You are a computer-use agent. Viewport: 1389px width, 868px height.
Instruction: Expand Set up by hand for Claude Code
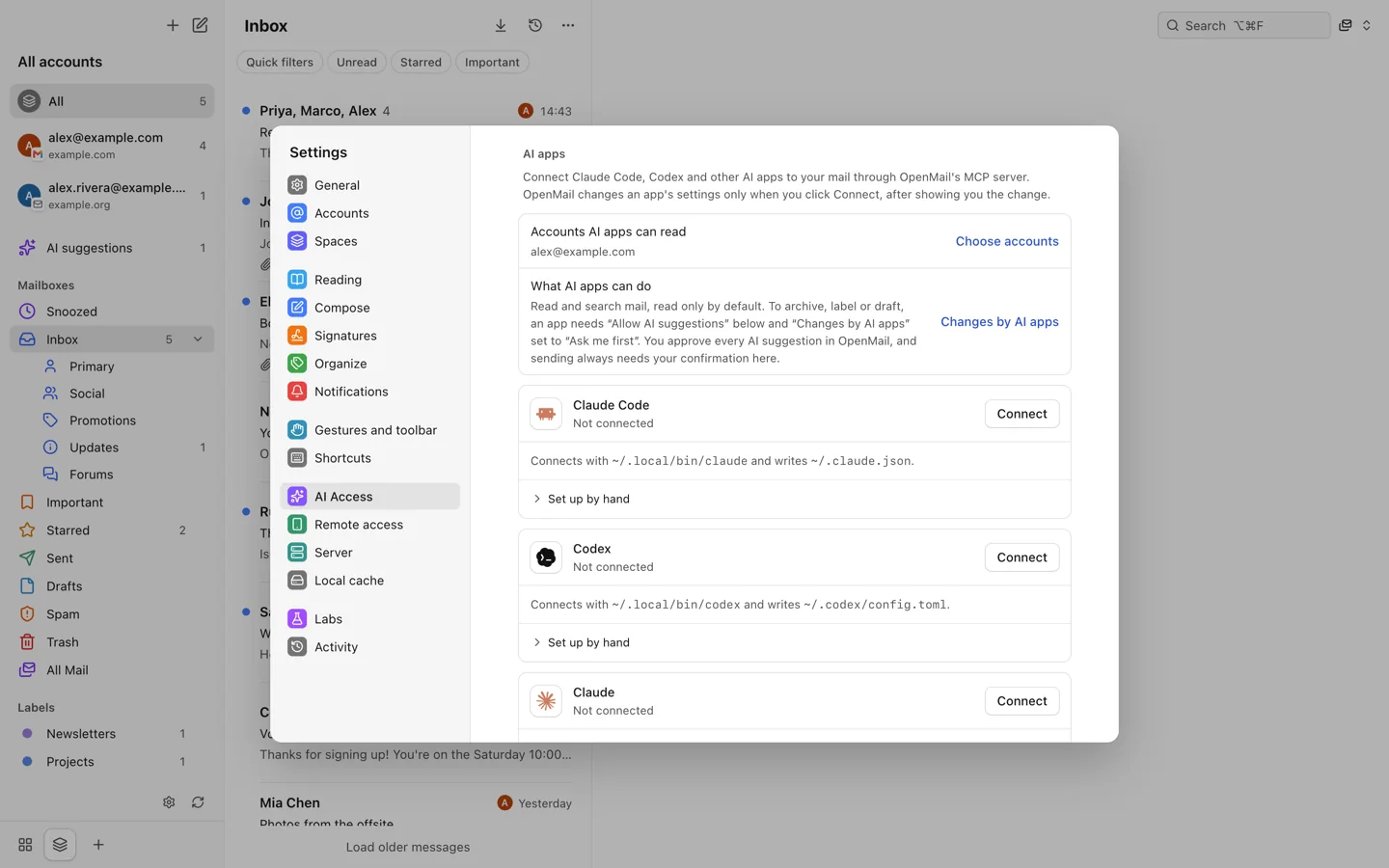[581, 499]
